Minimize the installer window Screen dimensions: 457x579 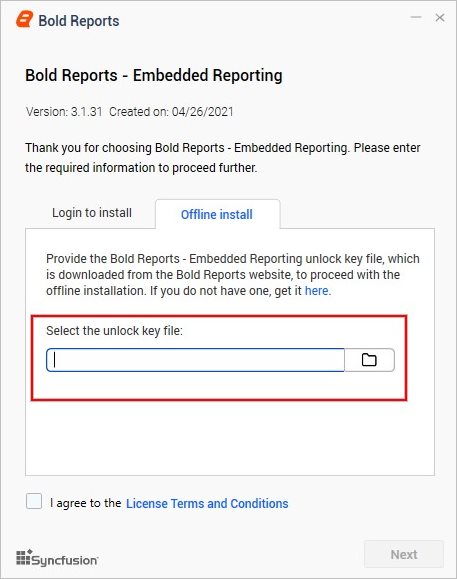pyautogui.click(x=416, y=17)
